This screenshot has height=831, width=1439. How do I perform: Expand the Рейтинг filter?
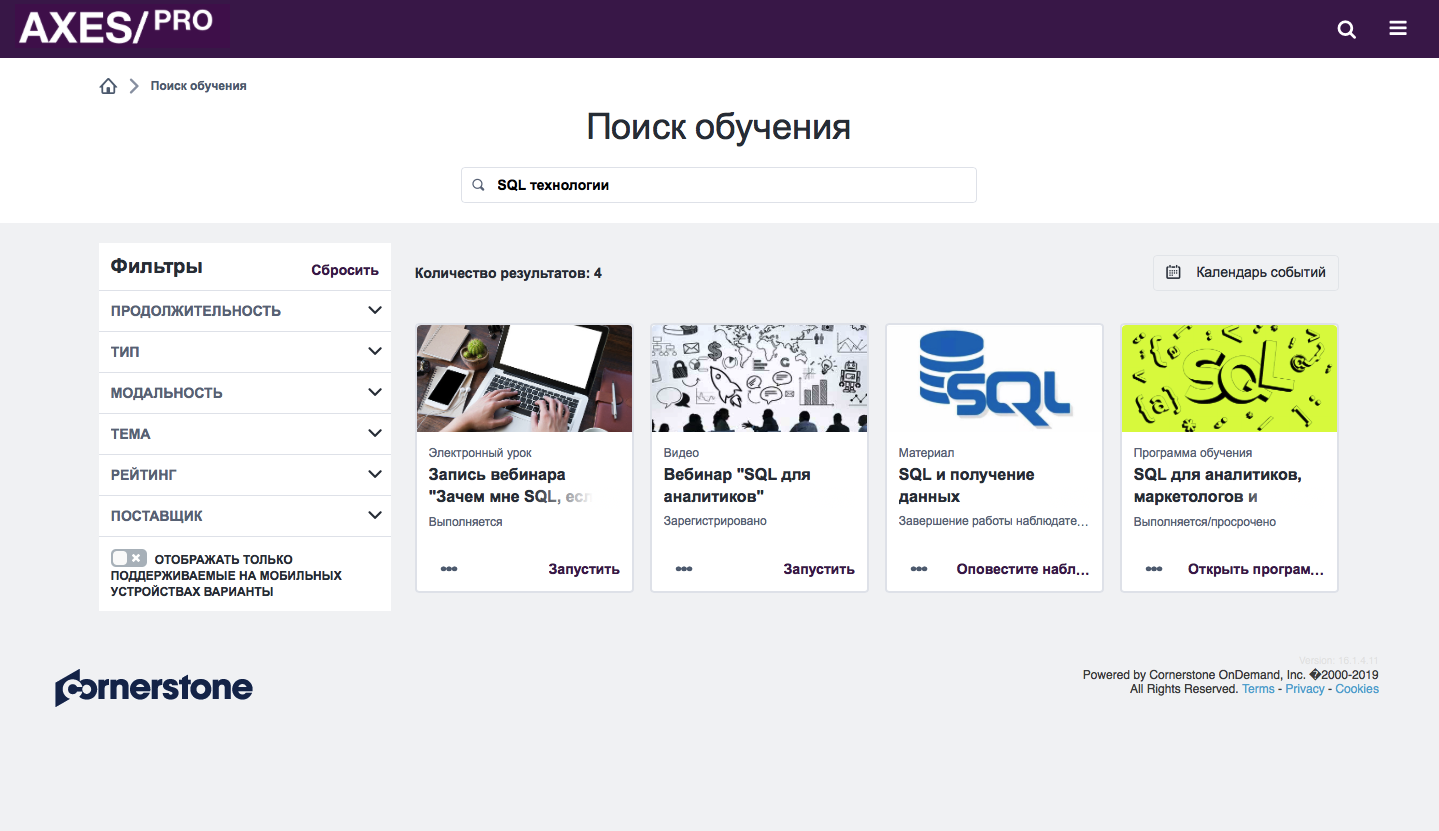click(x=245, y=475)
